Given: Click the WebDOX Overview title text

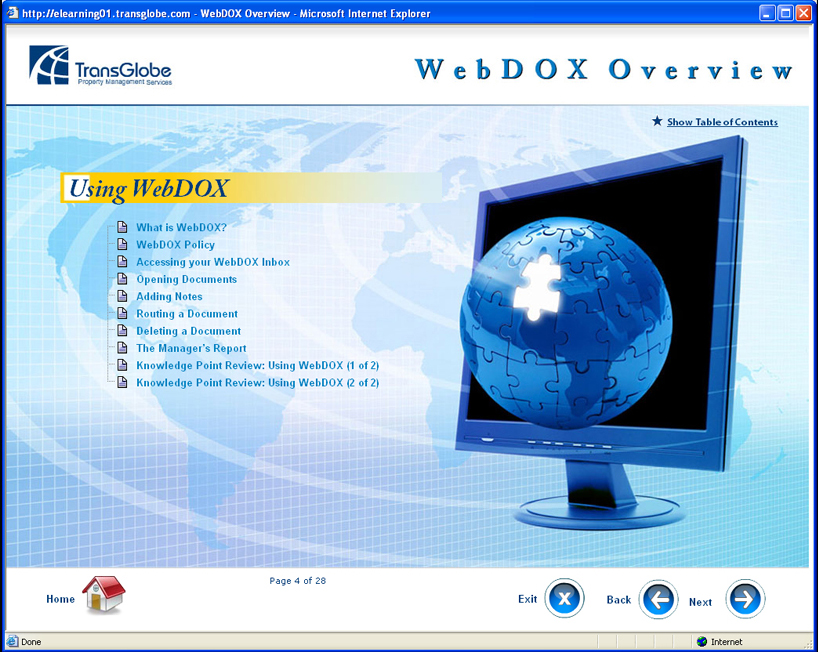Looking at the screenshot, I should pos(604,69).
